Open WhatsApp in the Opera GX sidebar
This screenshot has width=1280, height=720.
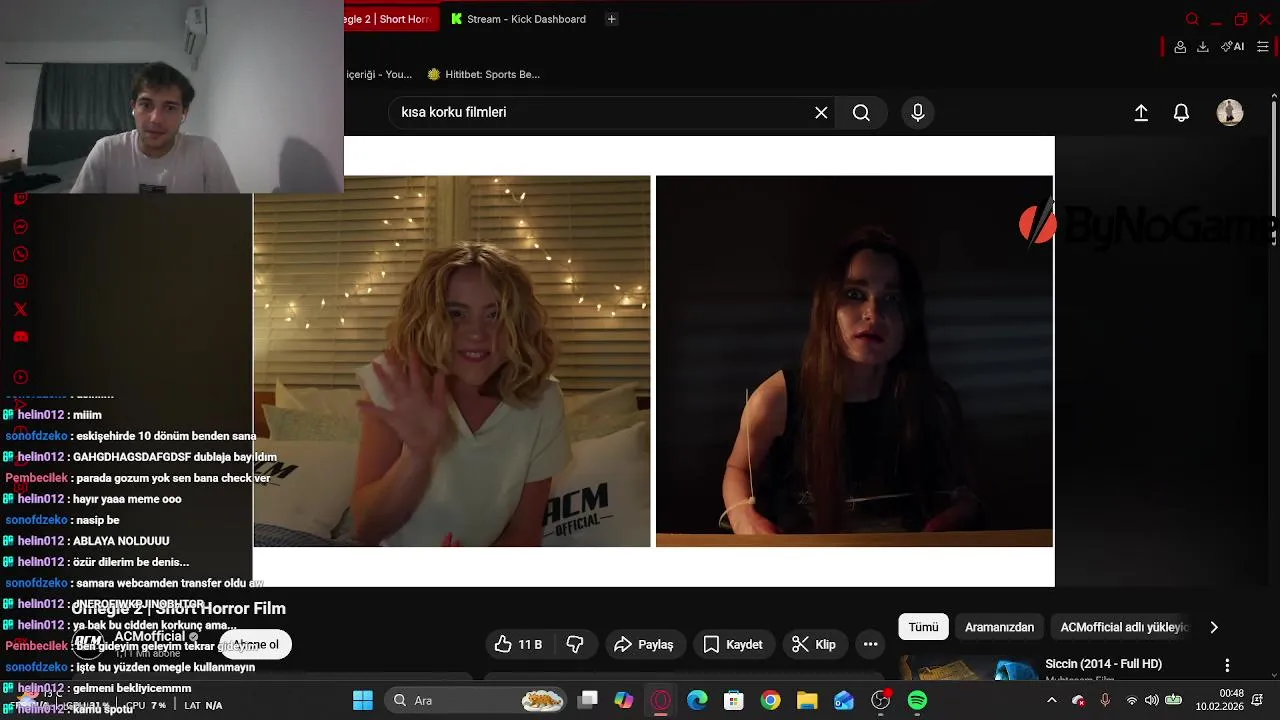tap(21, 254)
